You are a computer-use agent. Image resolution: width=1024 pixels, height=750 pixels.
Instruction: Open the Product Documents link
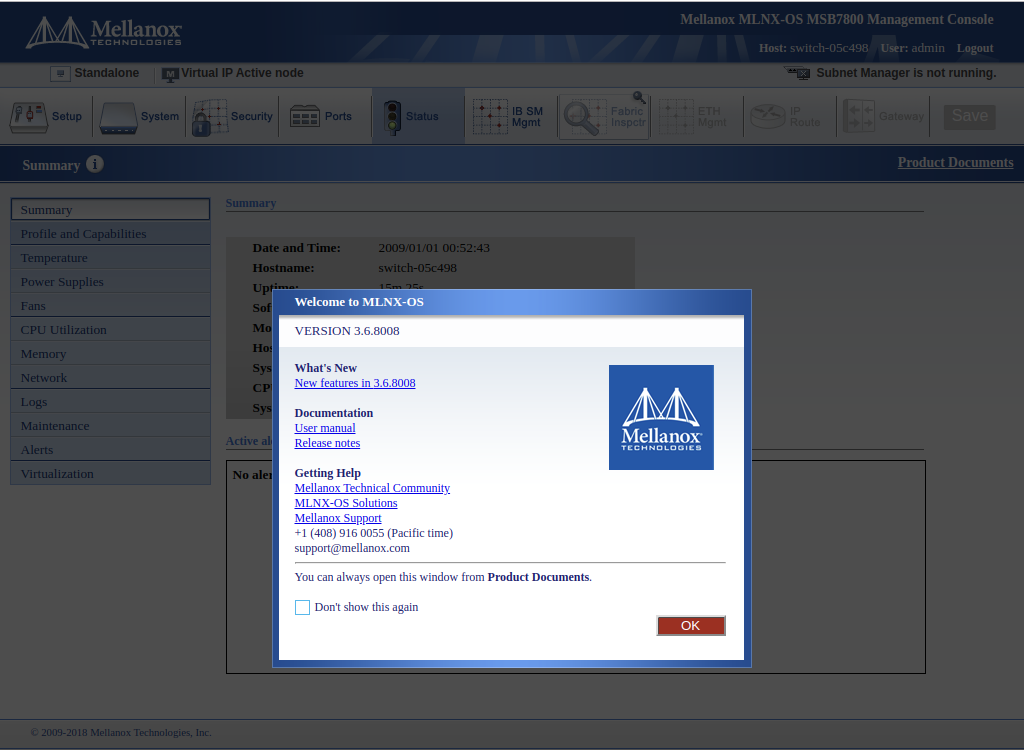coord(955,162)
